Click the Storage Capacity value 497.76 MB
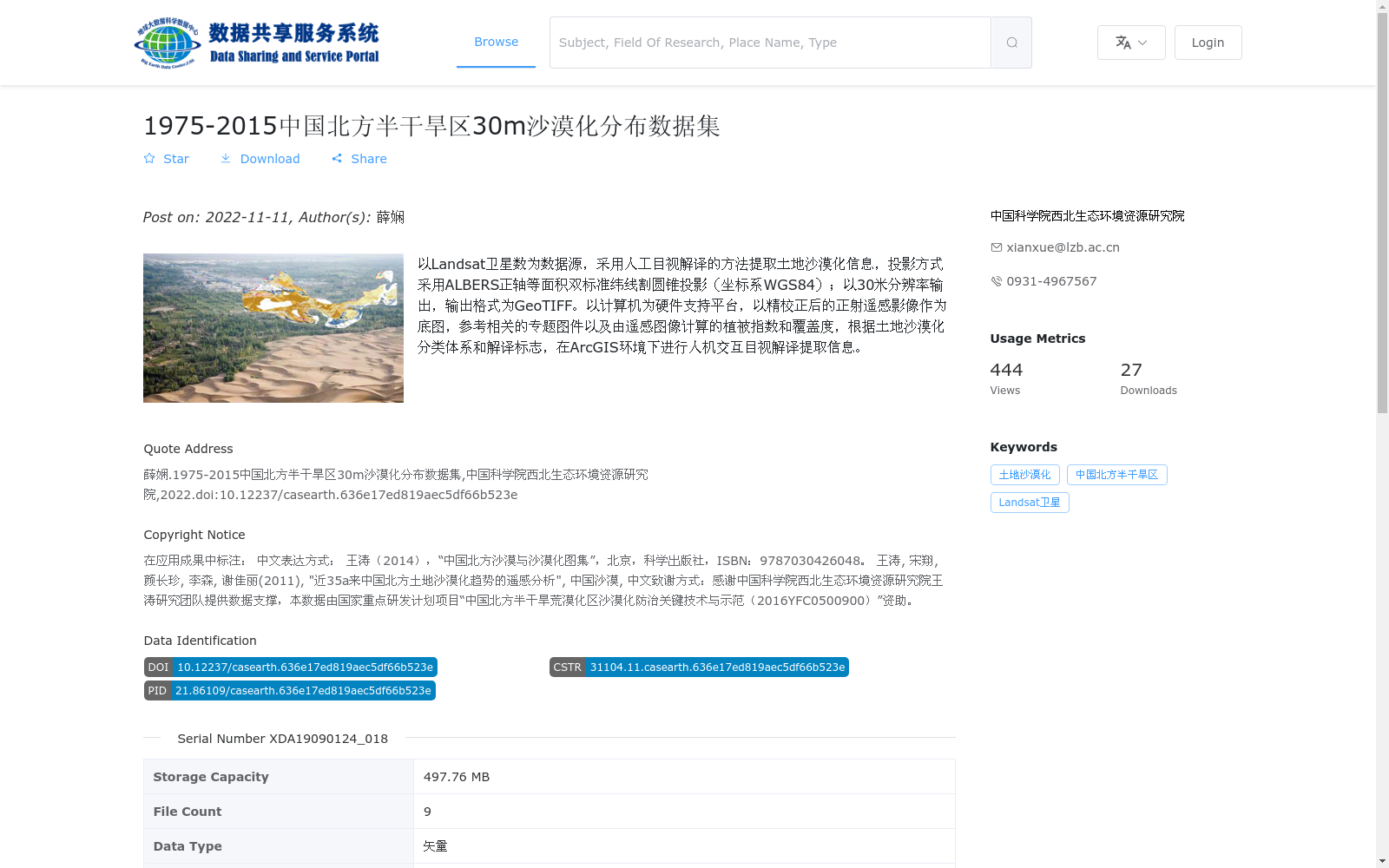 click(456, 777)
